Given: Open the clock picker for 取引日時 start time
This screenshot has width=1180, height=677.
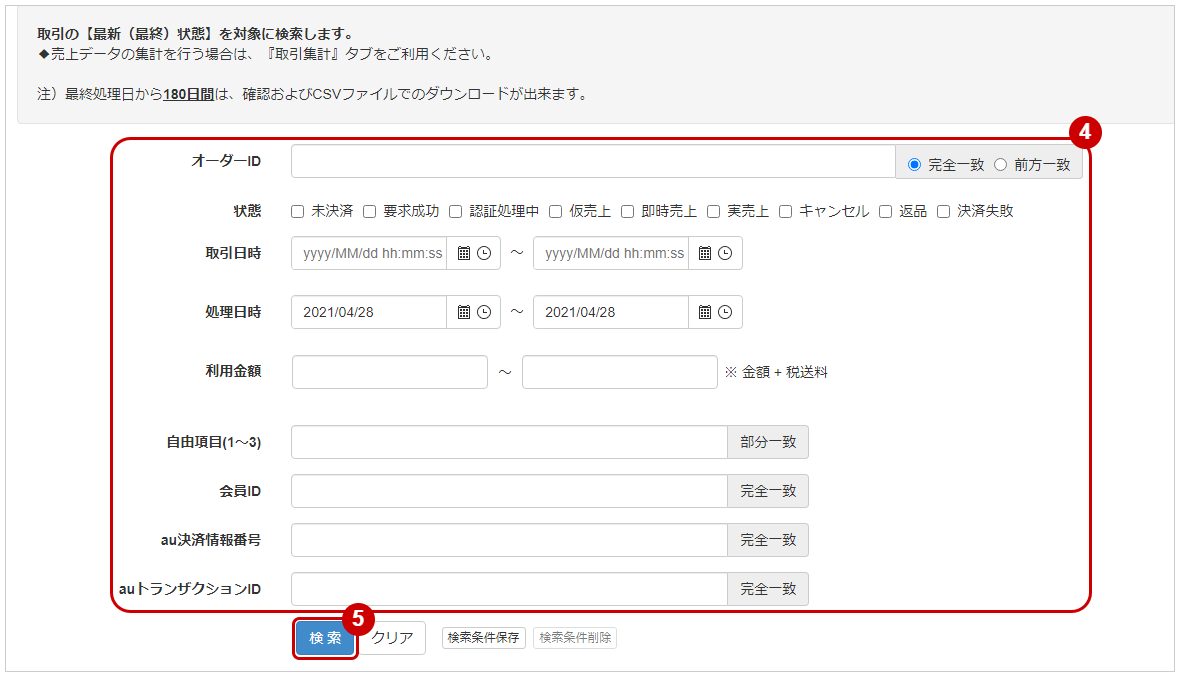Looking at the screenshot, I should (486, 253).
